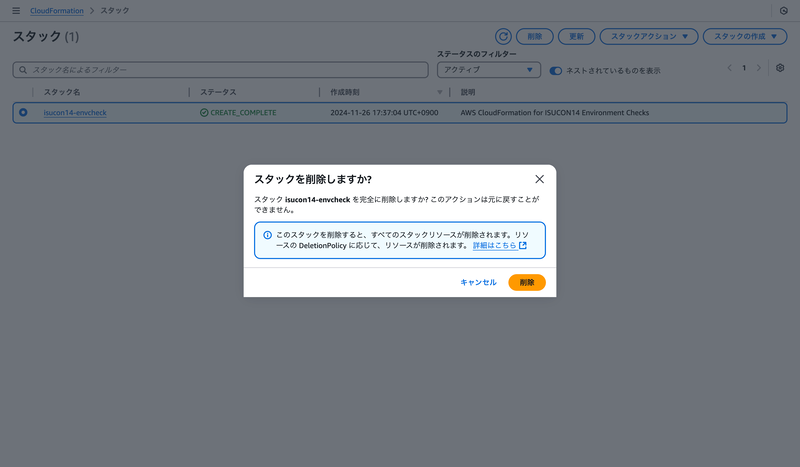
Task: Click the スタック breadcrumb text
Action: coord(114,11)
